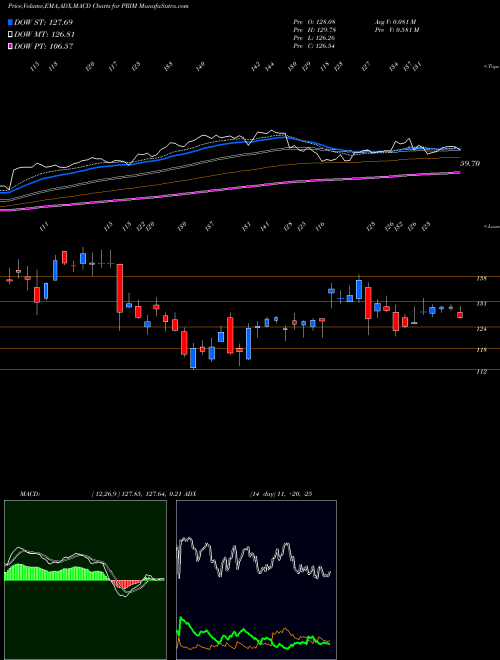Click the blue DOW ST legend swatch
Viewport: 500px width, 660px height.
tap(10, 22)
